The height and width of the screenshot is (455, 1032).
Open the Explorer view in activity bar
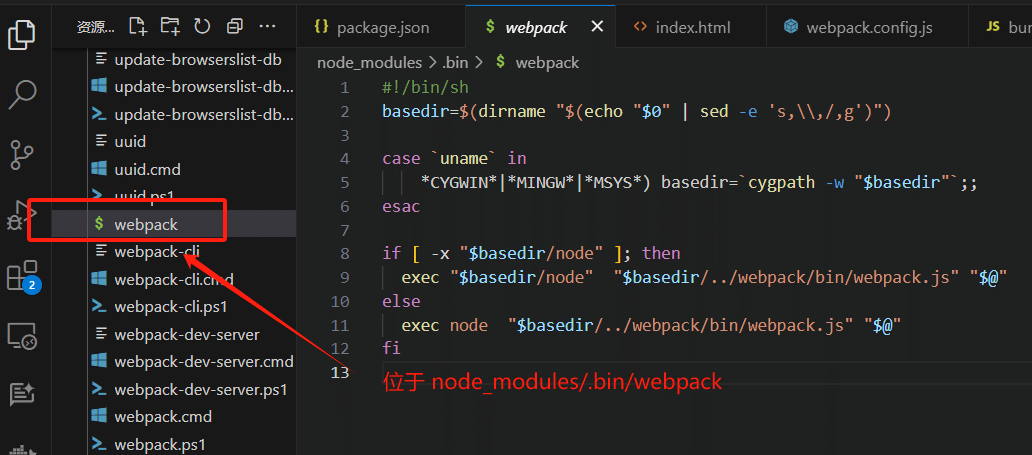click(x=22, y=34)
